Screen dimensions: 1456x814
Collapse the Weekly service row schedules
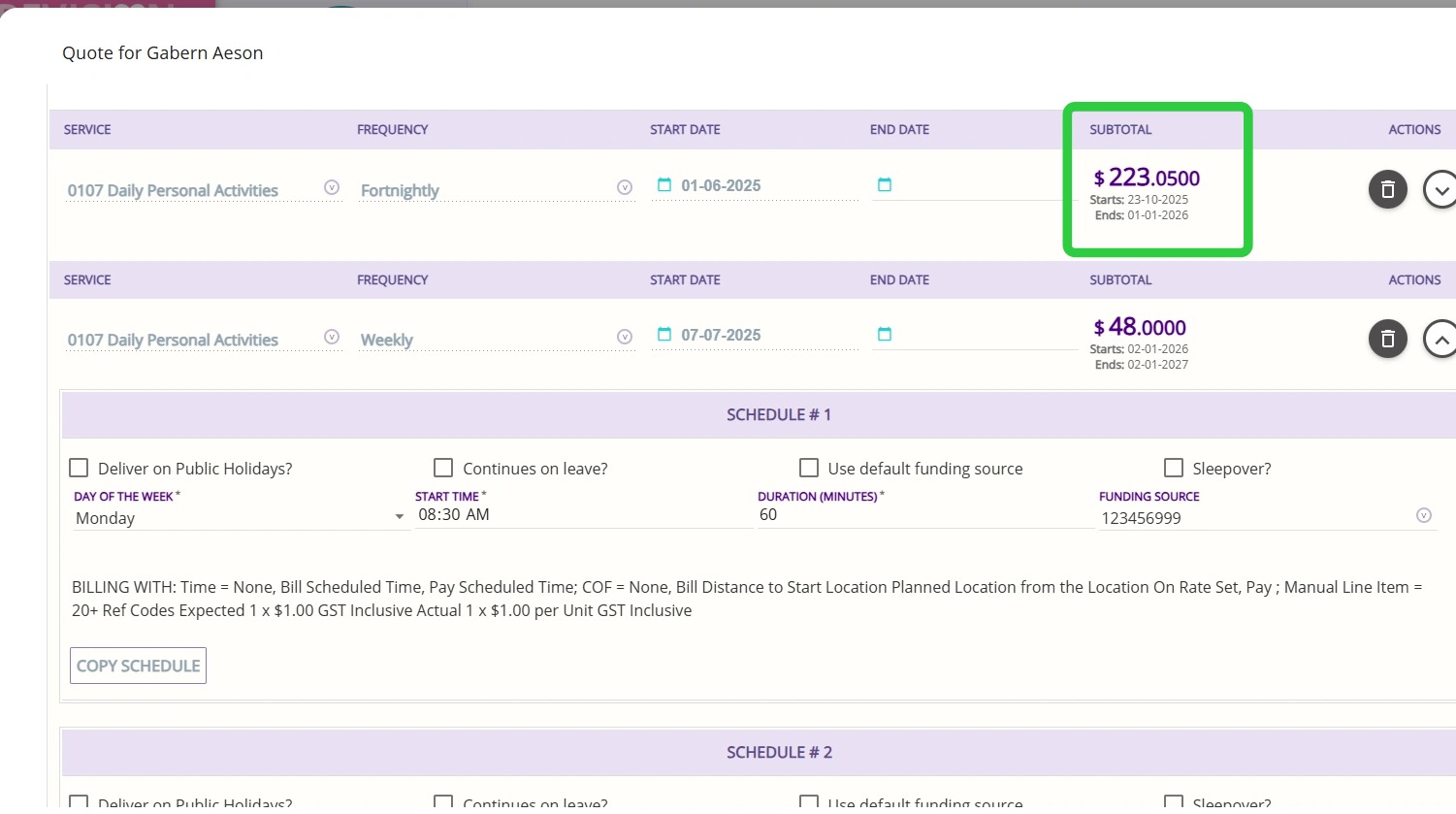[x=1440, y=339]
